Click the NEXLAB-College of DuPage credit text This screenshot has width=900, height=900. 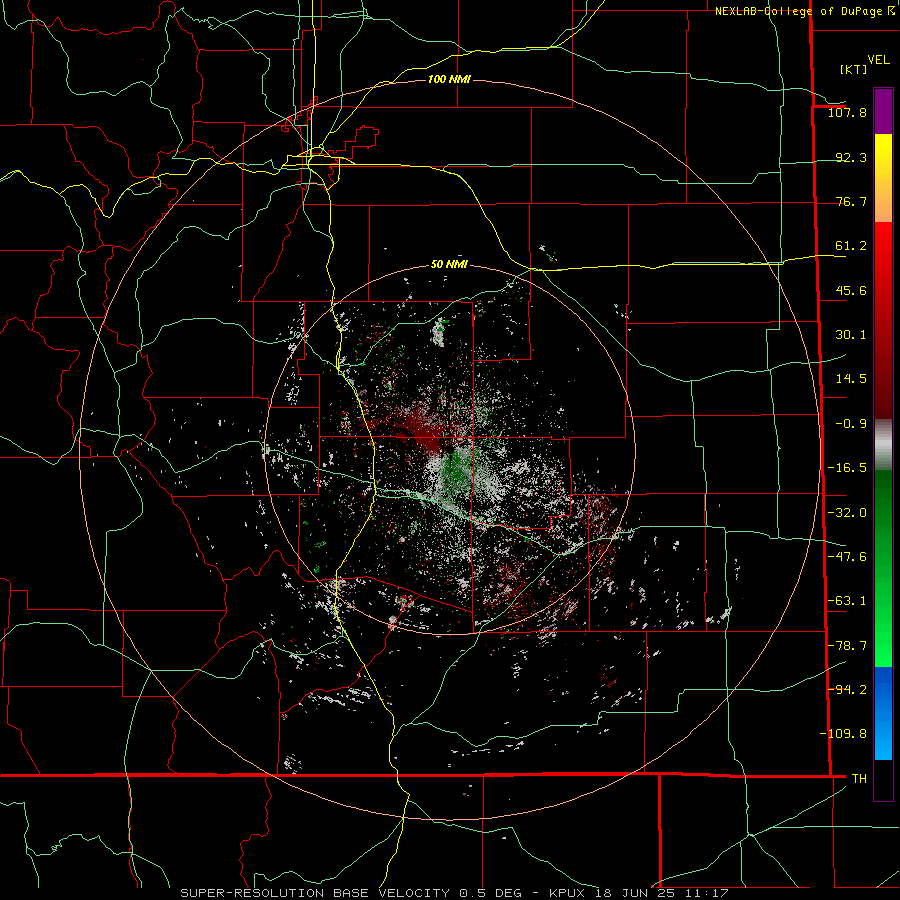[x=805, y=11]
